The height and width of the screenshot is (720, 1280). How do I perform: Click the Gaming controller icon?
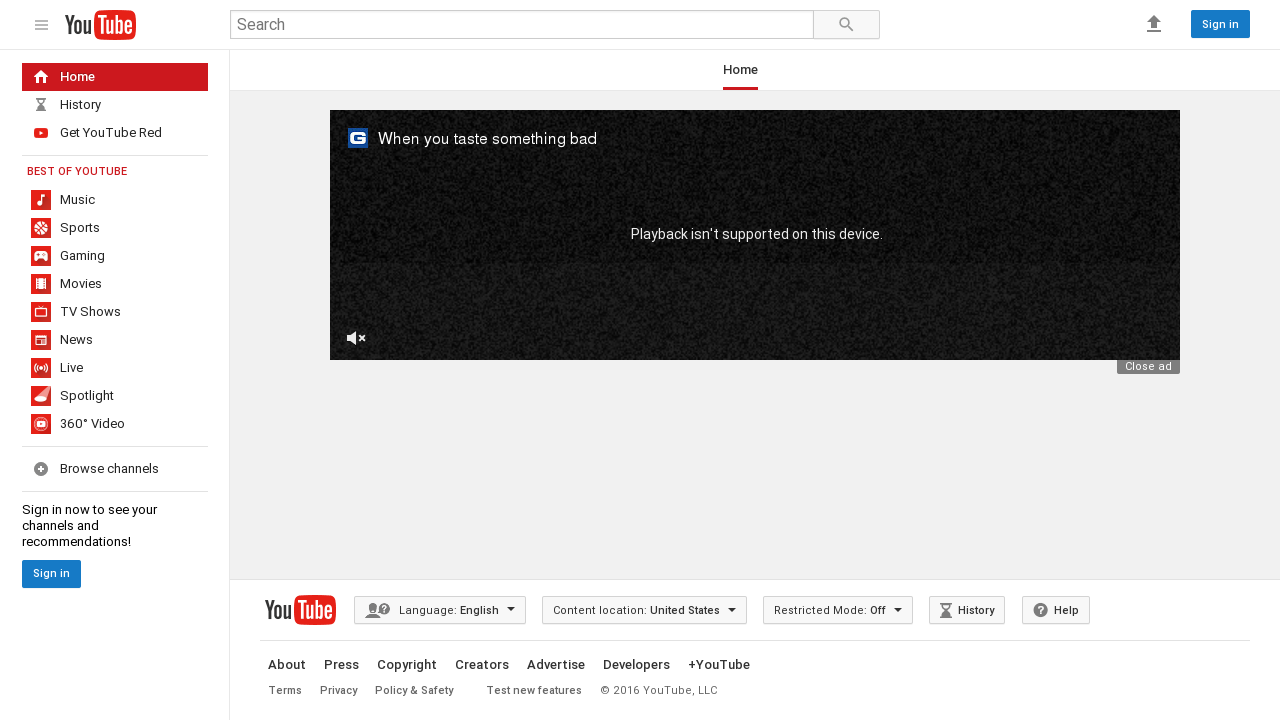click(x=41, y=256)
